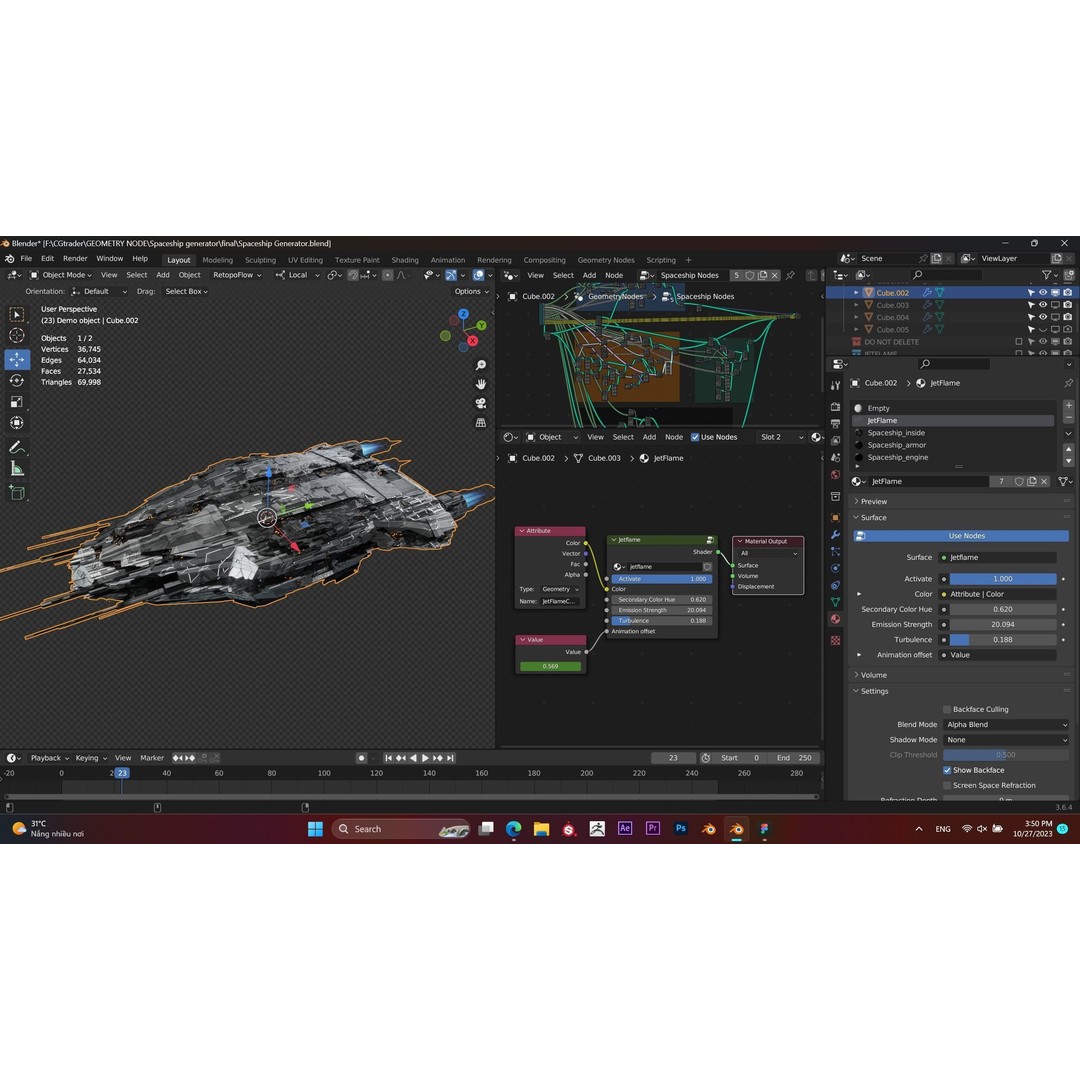Toggle auto keying record button in timeline
Viewport: 1080px width, 1080px height.
(x=361, y=758)
